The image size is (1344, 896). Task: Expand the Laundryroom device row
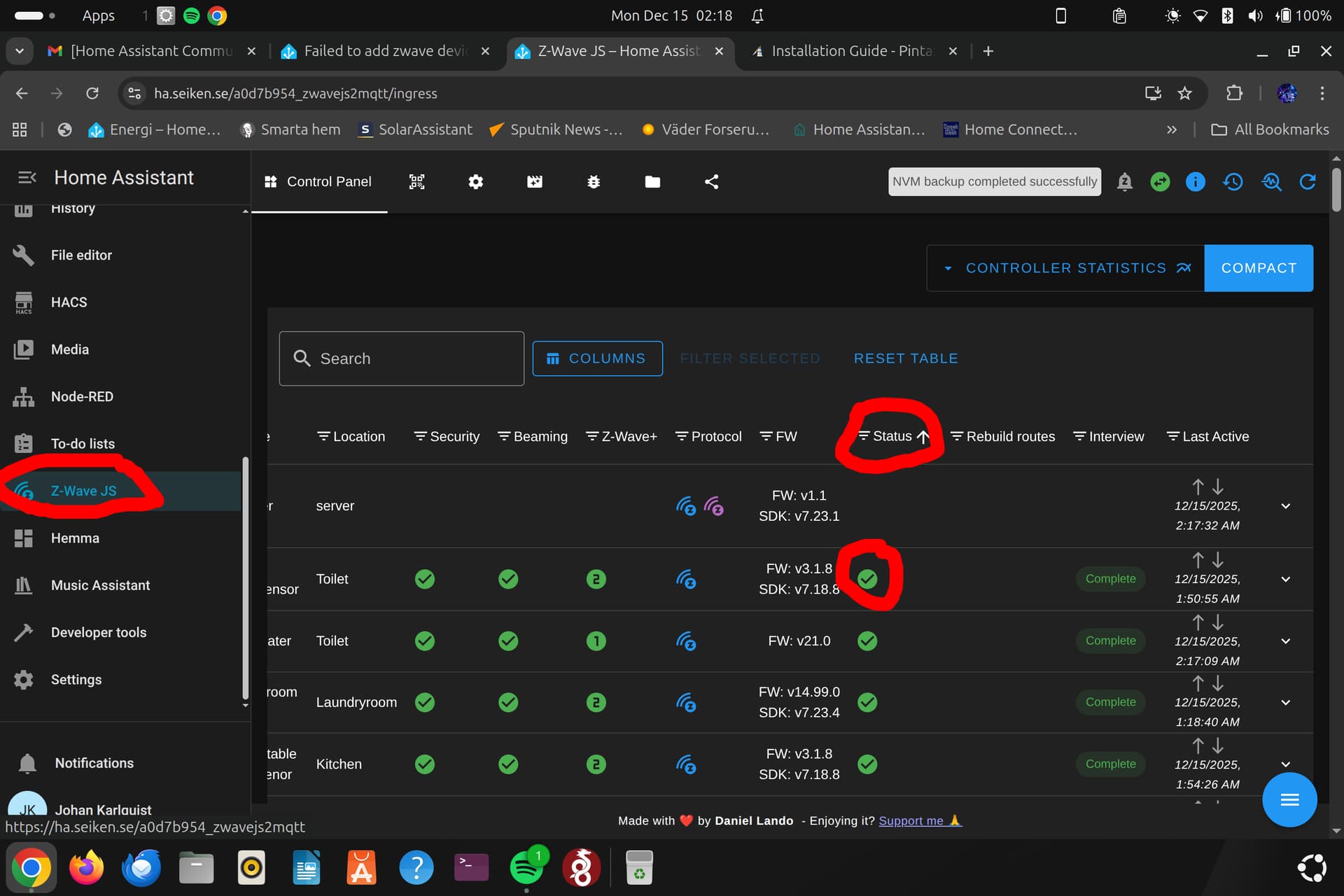pyautogui.click(x=1285, y=702)
